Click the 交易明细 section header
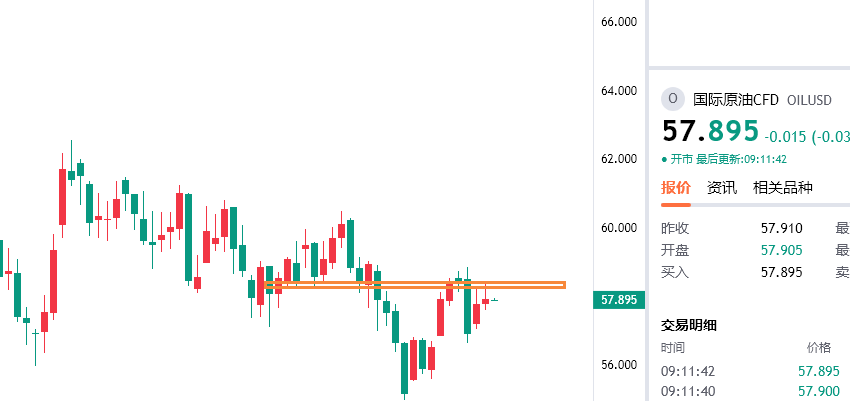850x401 pixels. pyautogui.click(x=689, y=325)
